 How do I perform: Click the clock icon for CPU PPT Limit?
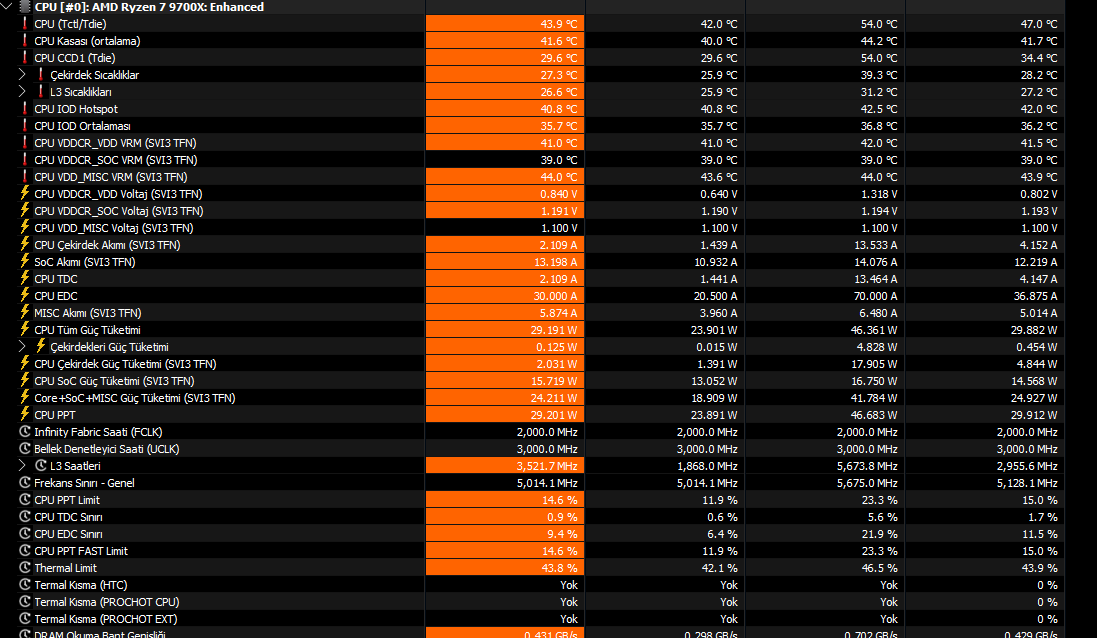(25, 499)
